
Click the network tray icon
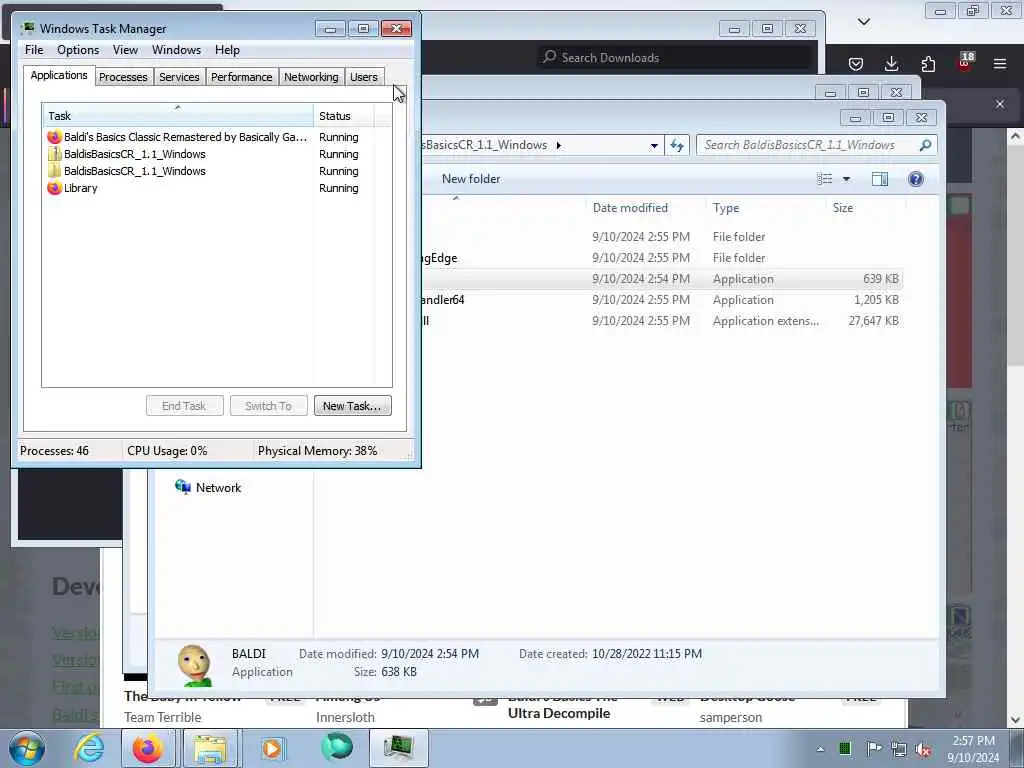point(899,749)
